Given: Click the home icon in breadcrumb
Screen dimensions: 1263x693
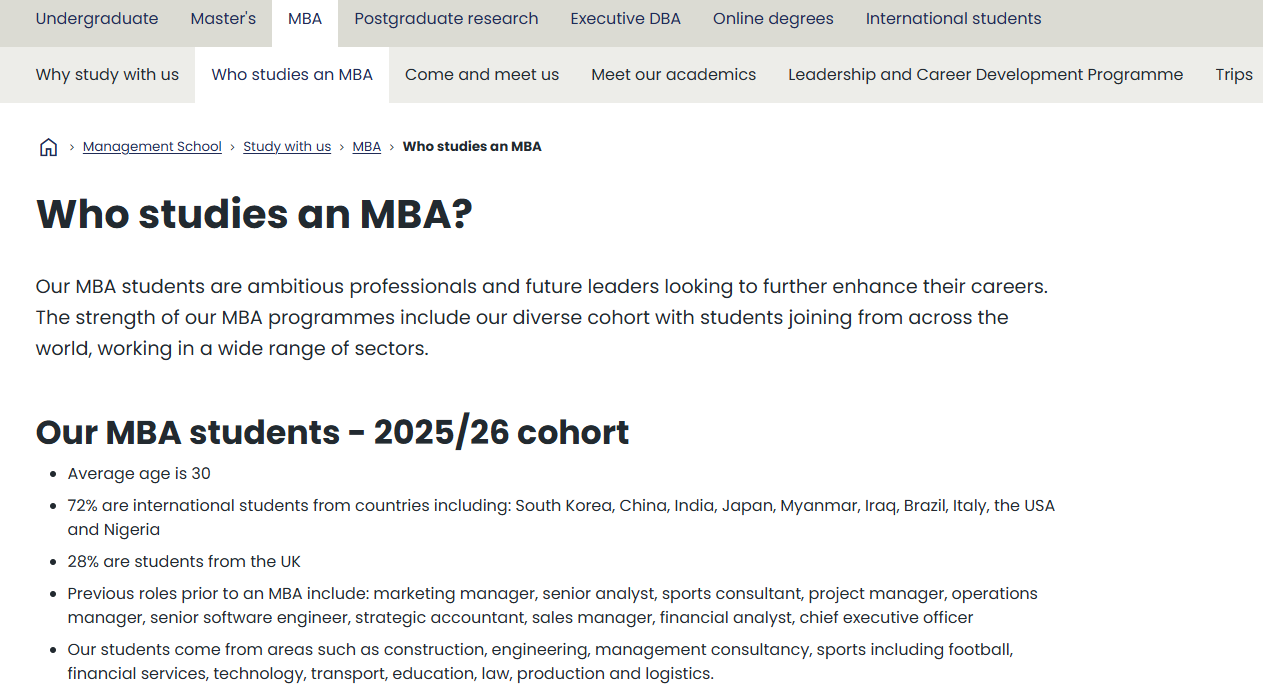Looking at the screenshot, I should pyautogui.click(x=48, y=147).
